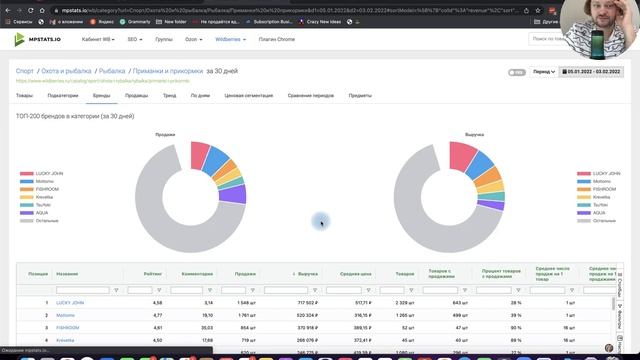640x360 pixels.
Task: Open the Ozon dropdown menu
Action: (x=193, y=40)
